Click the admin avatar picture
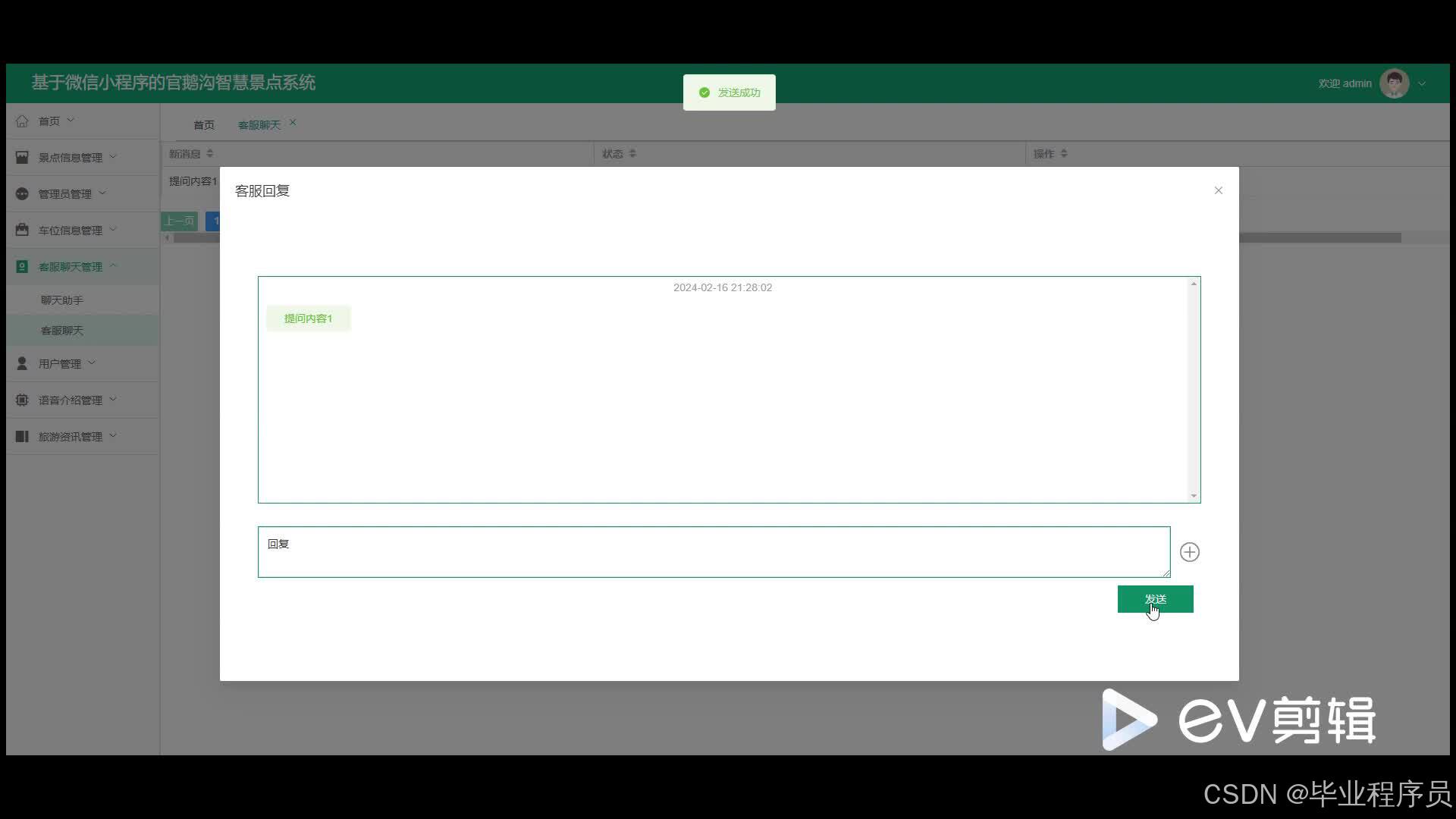The width and height of the screenshot is (1456, 819). (1394, 84)
